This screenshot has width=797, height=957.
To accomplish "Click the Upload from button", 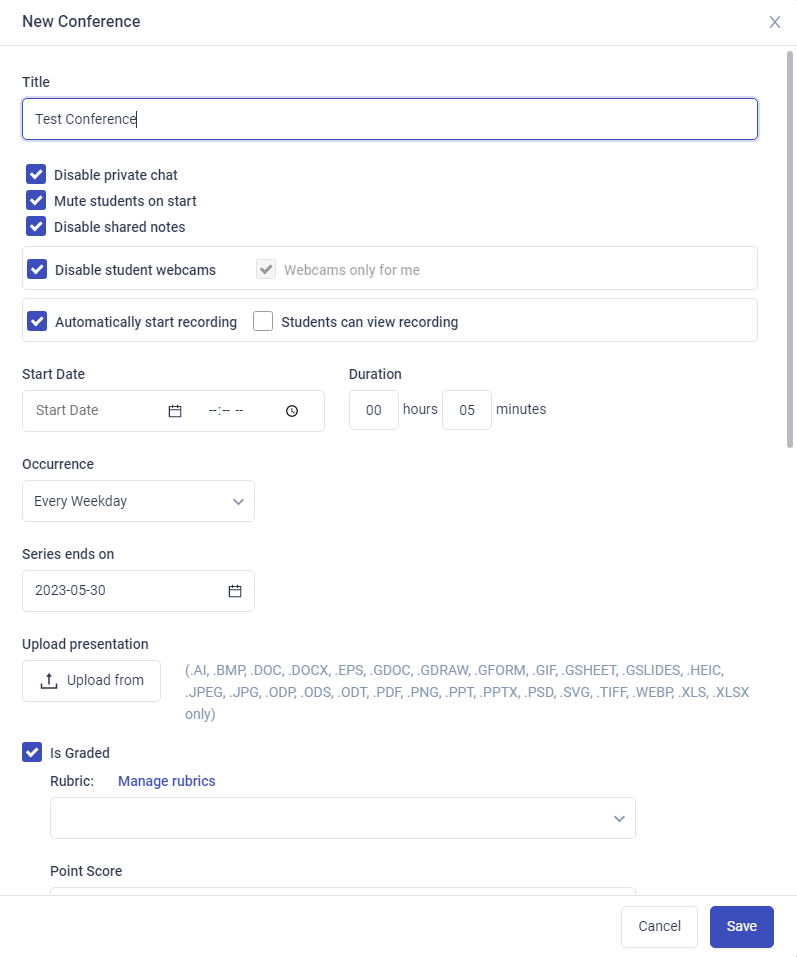I will [x=92, y=681].
